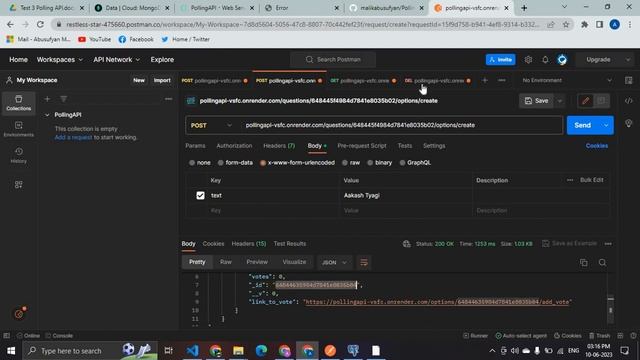Open File Explorer from taskbar
This screenshot has height=360, width=640.
click(x=238, y=350)
